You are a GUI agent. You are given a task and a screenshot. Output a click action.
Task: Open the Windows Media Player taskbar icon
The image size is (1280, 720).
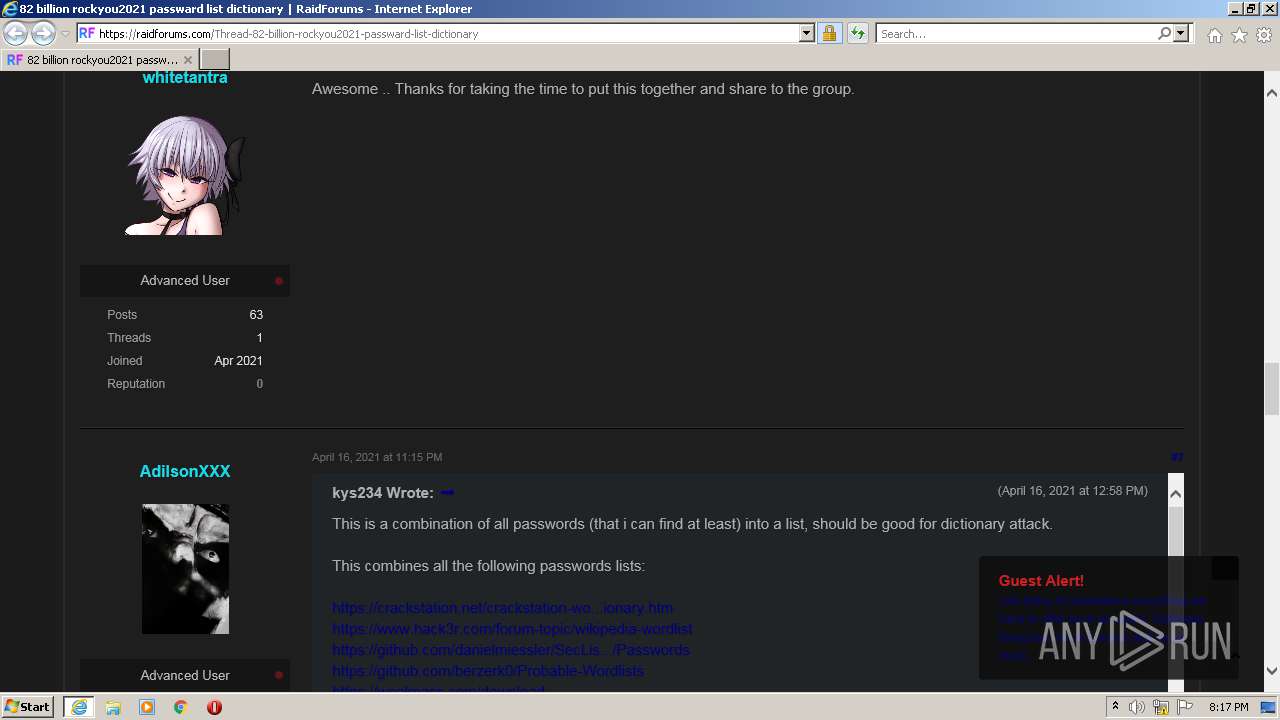[147, 707]
